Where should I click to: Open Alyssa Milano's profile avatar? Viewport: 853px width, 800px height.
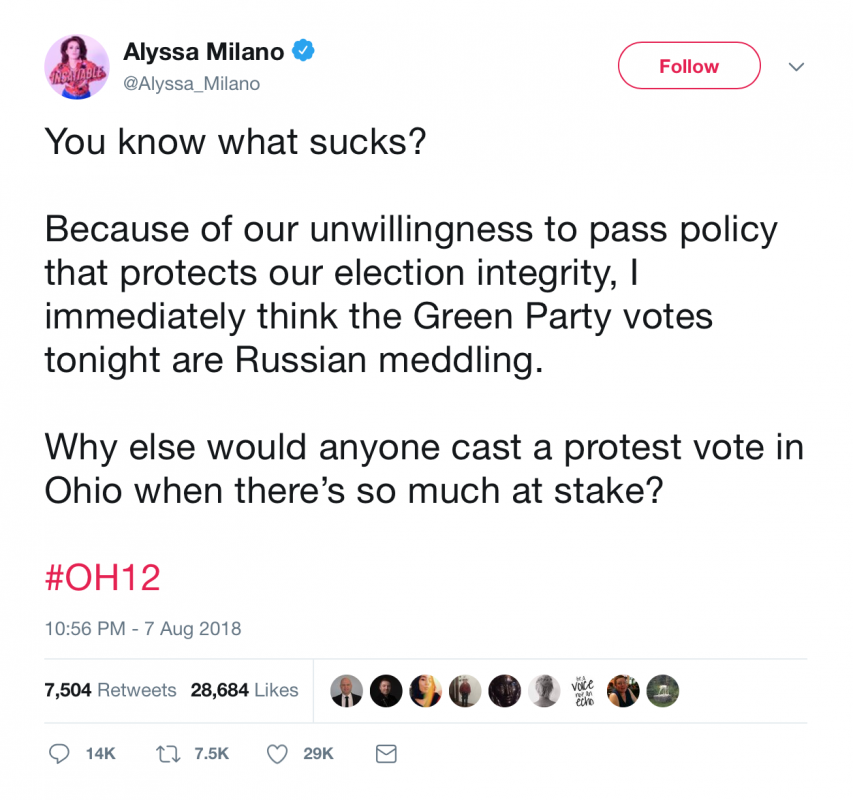pyautogui.click(x=77, y=67)
